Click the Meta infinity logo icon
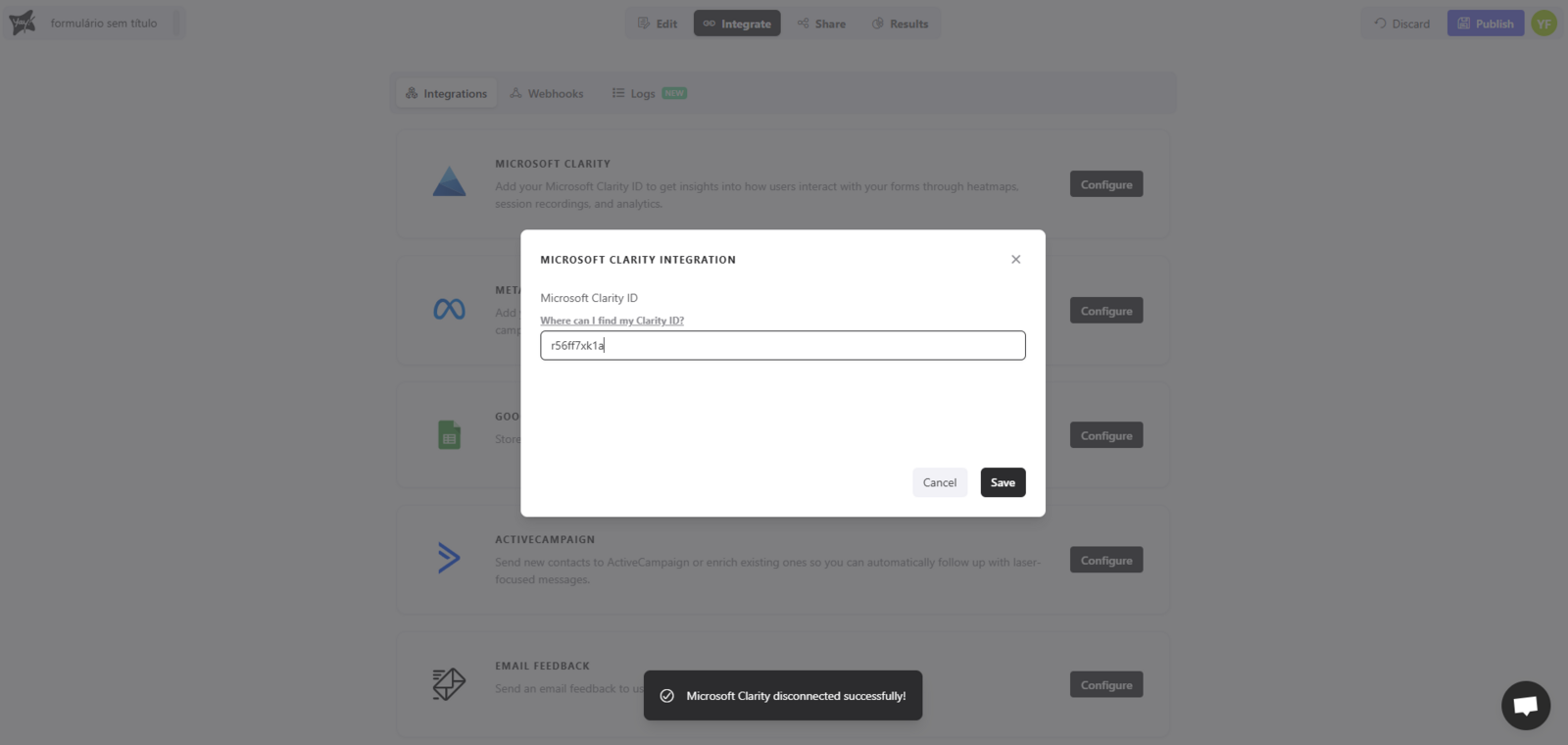1568x745 pixels. tap(449, 310)
